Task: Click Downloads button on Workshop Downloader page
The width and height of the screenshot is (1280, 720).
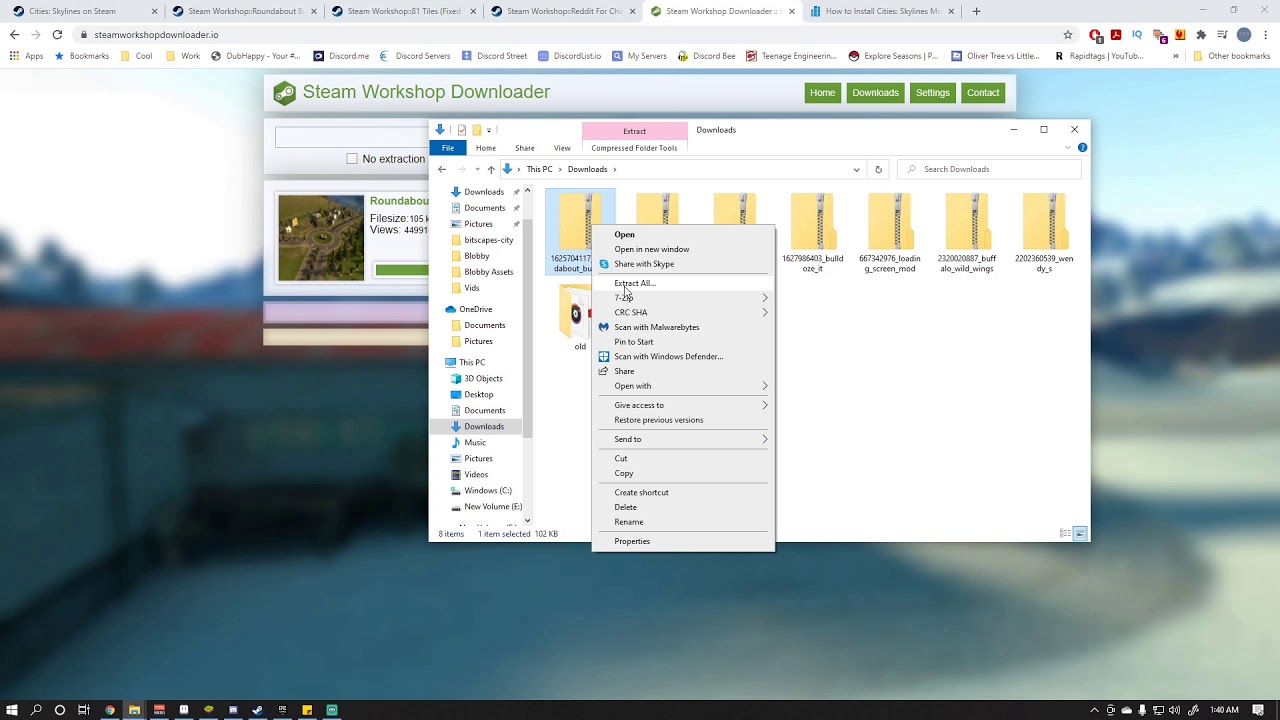Action: [875, 93]
